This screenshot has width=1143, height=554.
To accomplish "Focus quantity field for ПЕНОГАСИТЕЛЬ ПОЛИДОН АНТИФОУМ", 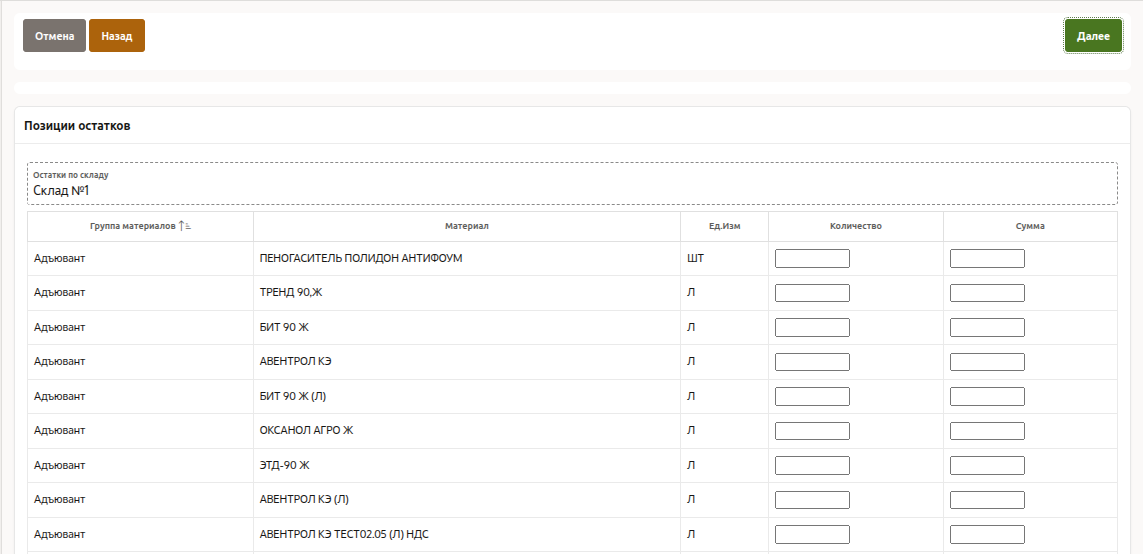I will pos(812,259).
